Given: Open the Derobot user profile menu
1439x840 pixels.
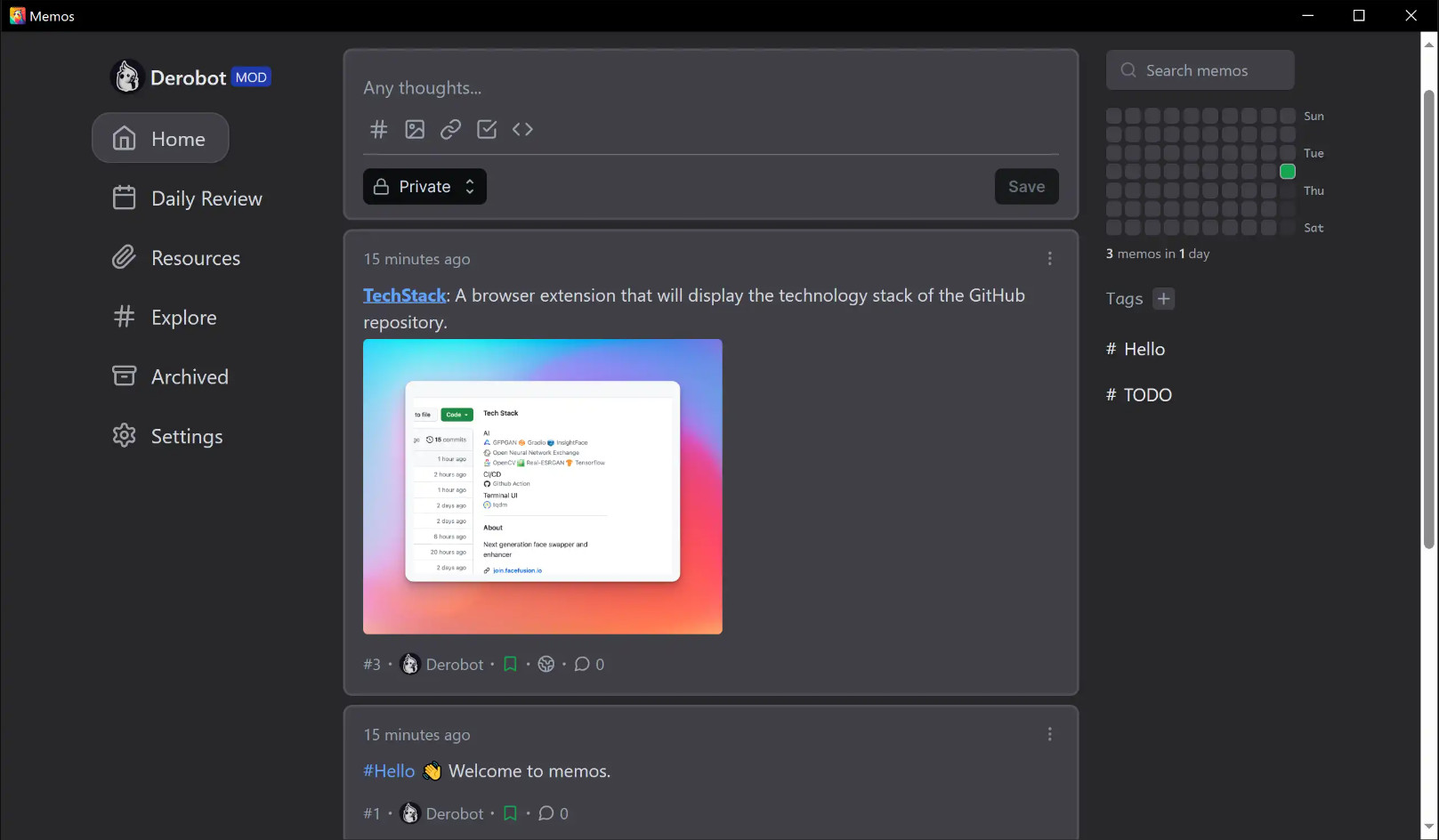Looking at the screenshot, I should (x=190, y=78).
